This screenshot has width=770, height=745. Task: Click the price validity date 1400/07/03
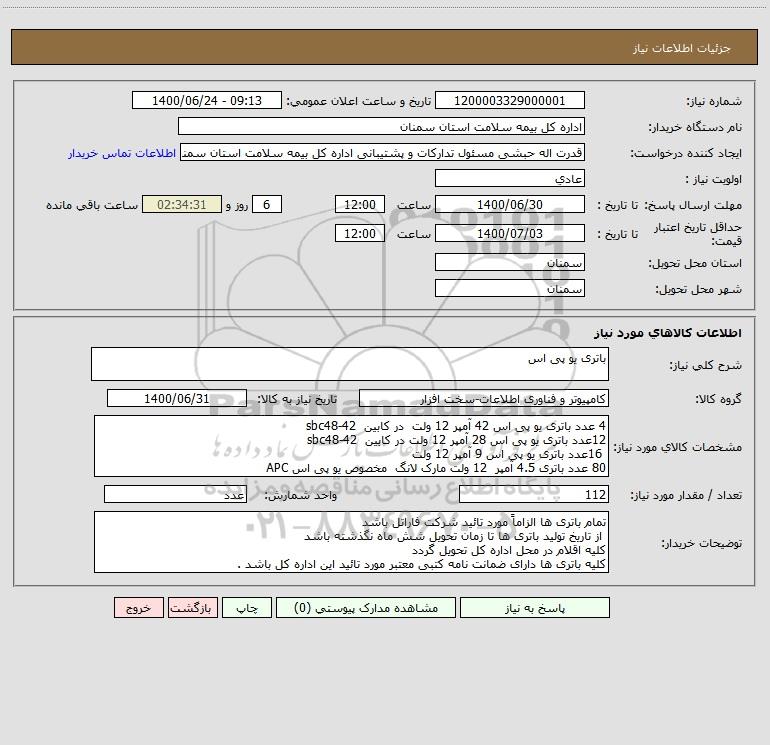click(x=510, y=233)
